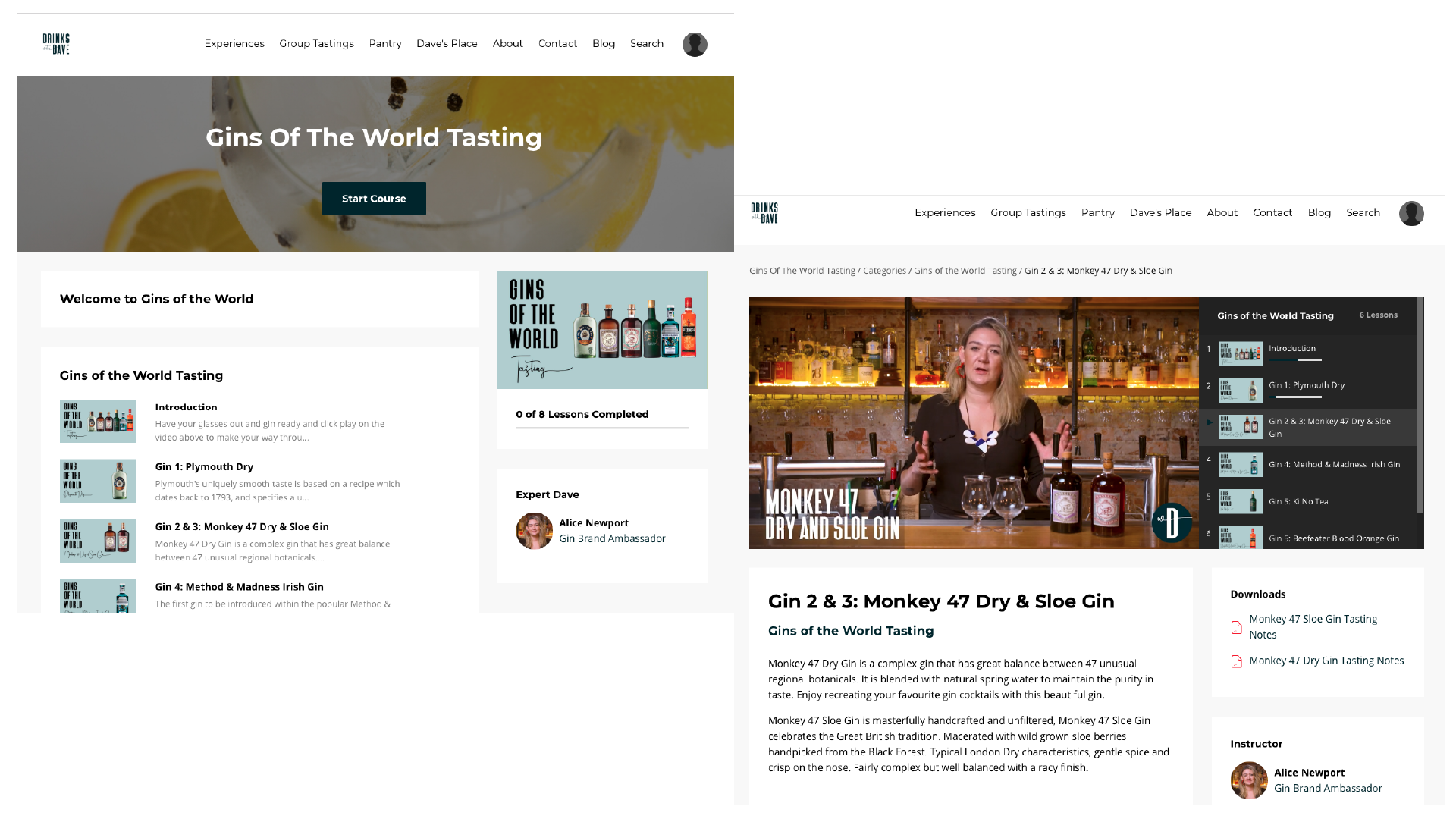Open user profile avatar in left page header
Screen dimensions: 1456x819
pyautogui.click(x=695, y=45)
